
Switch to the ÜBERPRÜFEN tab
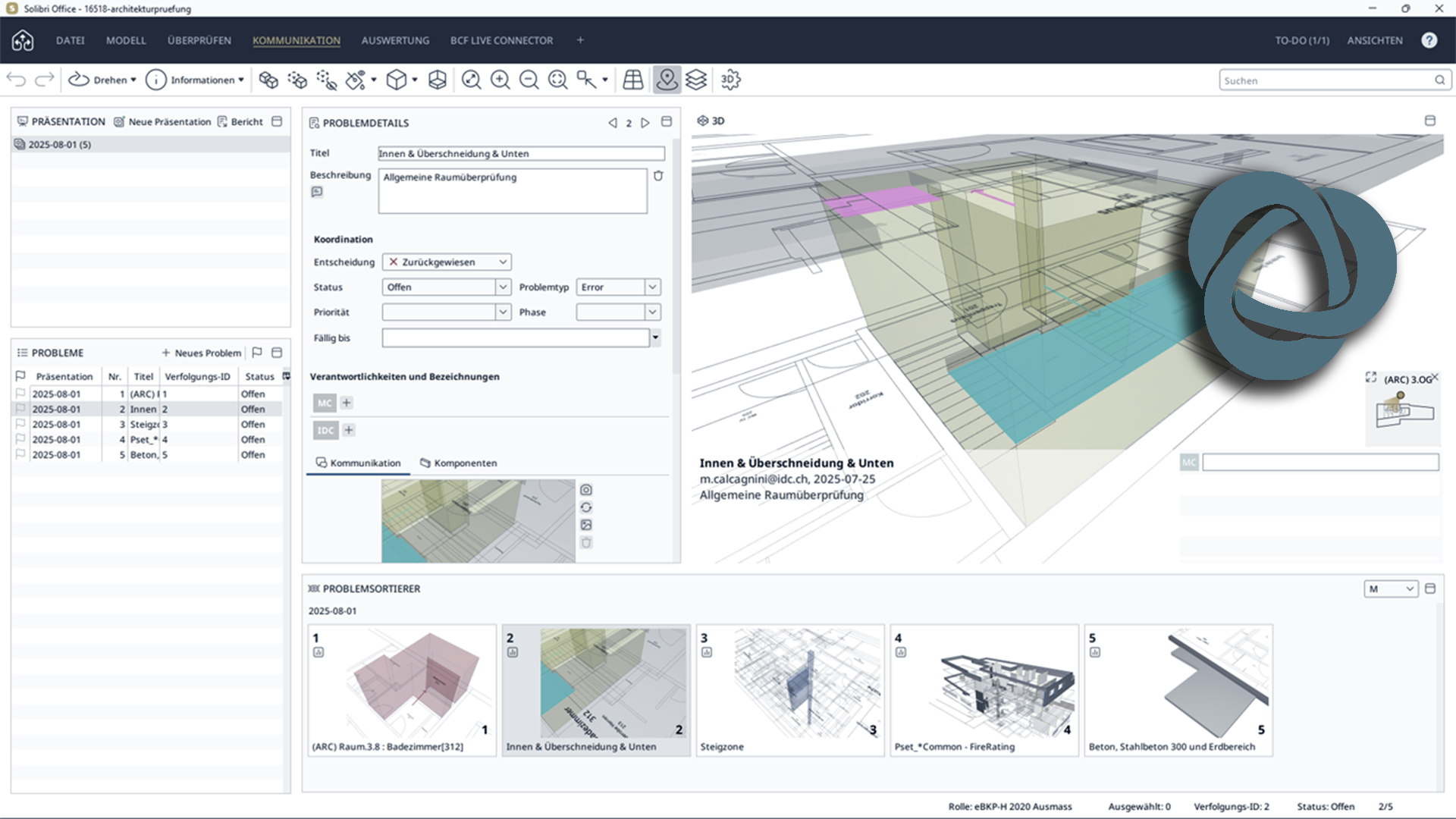click(199, 40)
